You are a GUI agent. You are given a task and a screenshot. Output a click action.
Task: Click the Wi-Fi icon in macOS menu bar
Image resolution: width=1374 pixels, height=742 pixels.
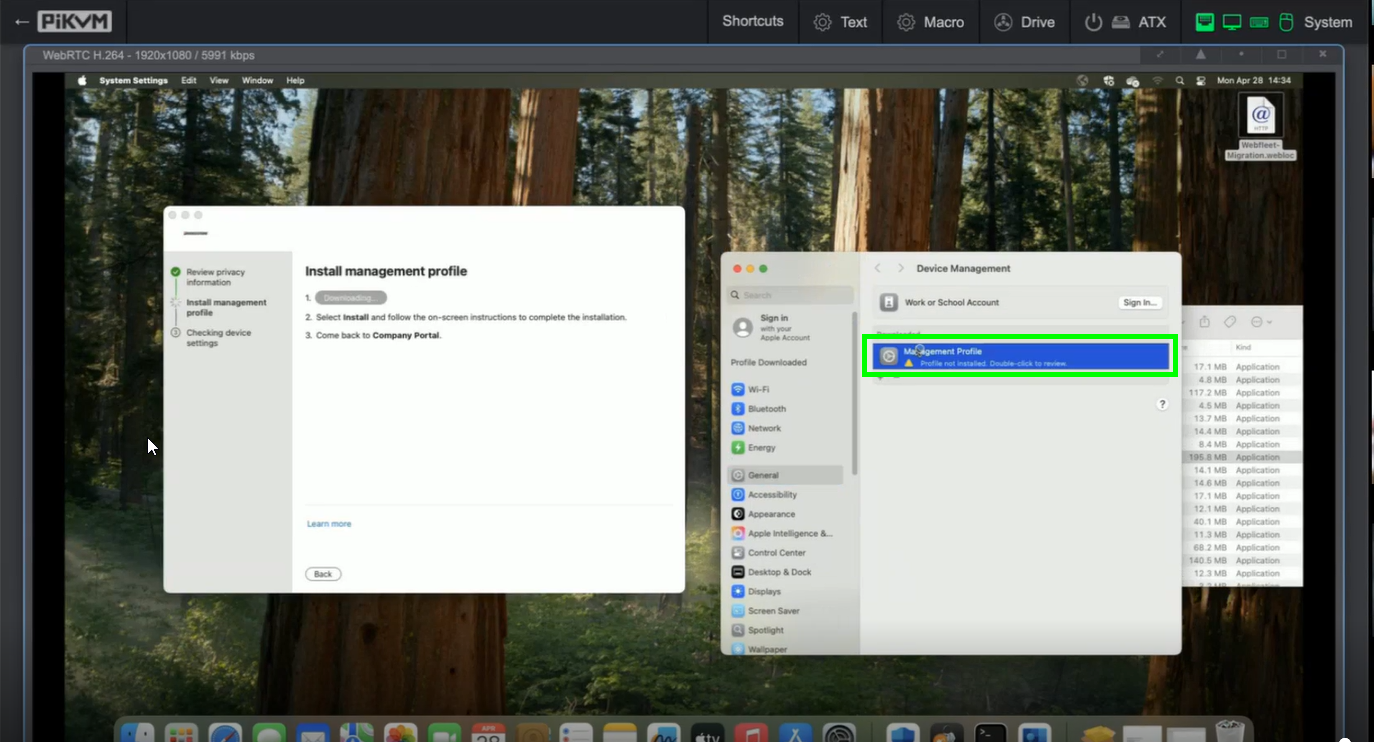(1157, 81)
